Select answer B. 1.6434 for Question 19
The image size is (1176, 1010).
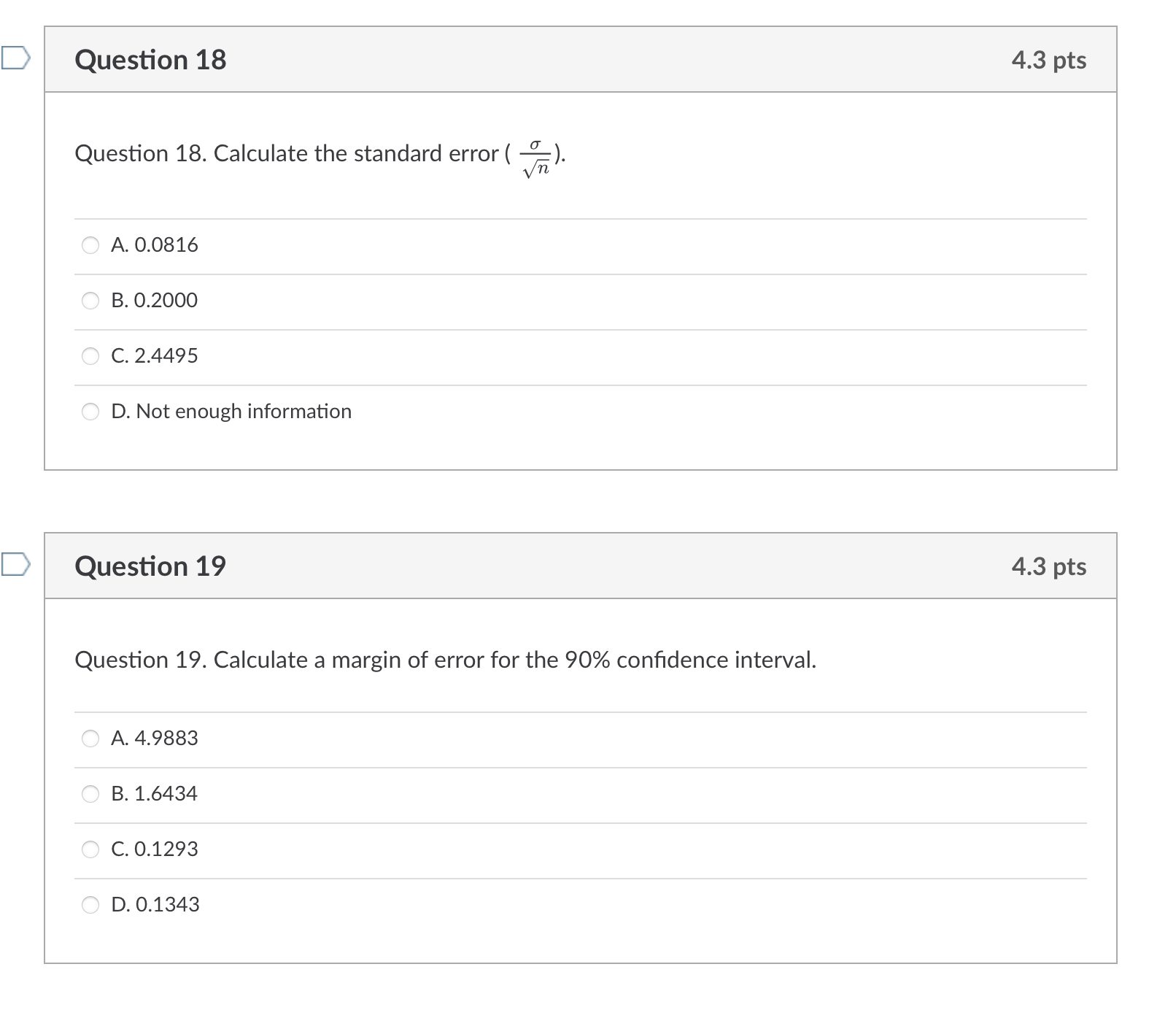[x=89, y=794]
